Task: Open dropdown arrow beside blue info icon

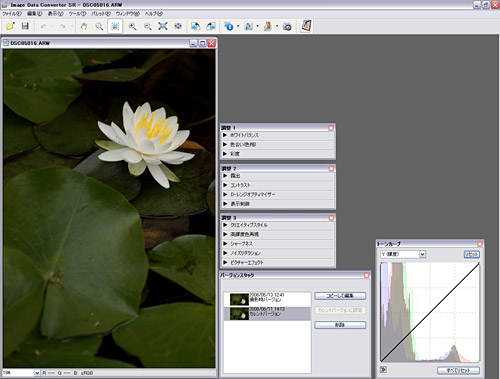Action: coord(238,26)
